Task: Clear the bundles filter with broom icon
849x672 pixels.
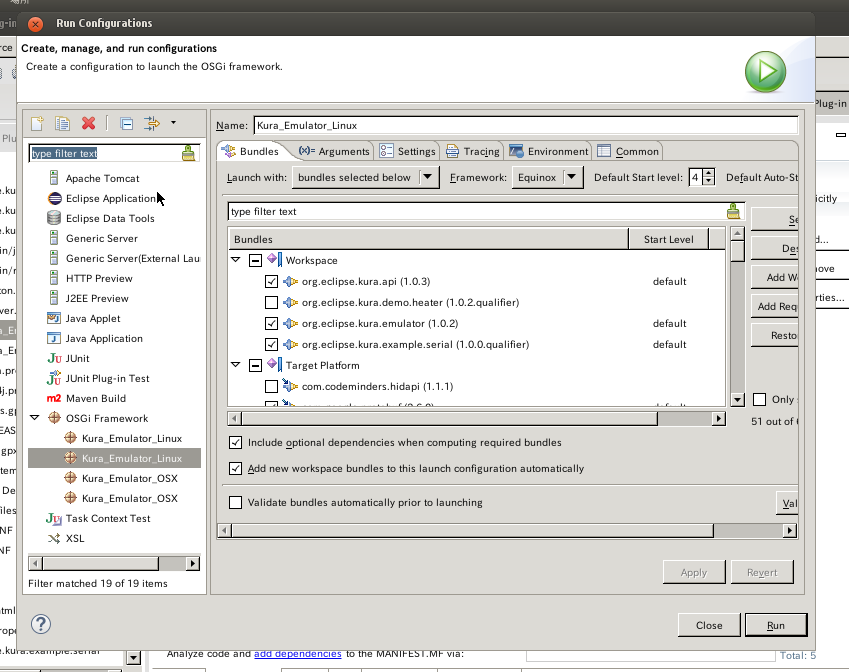Action: point(733,211)
